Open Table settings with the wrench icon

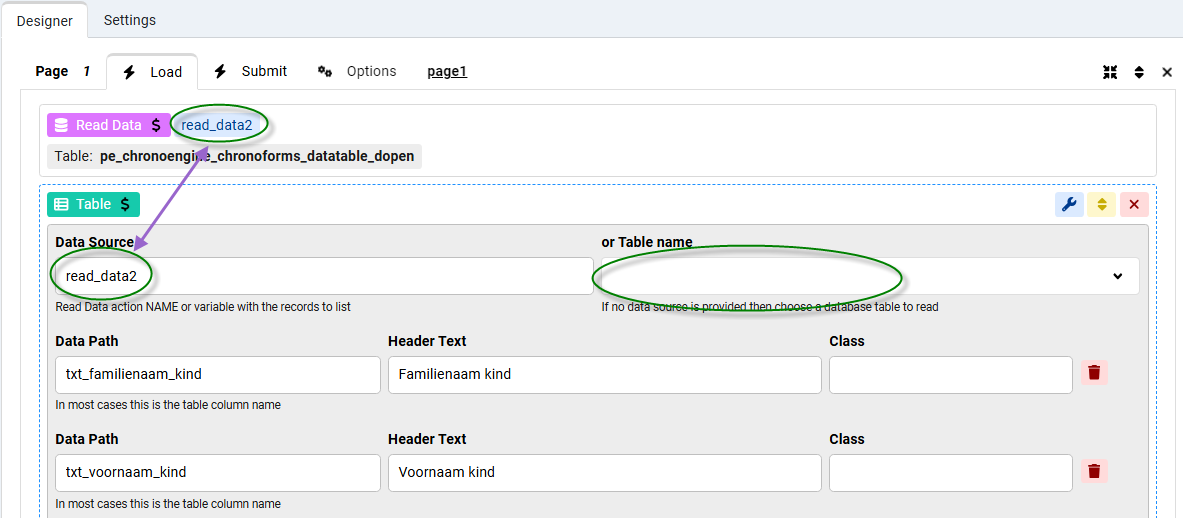point(1068,204)
